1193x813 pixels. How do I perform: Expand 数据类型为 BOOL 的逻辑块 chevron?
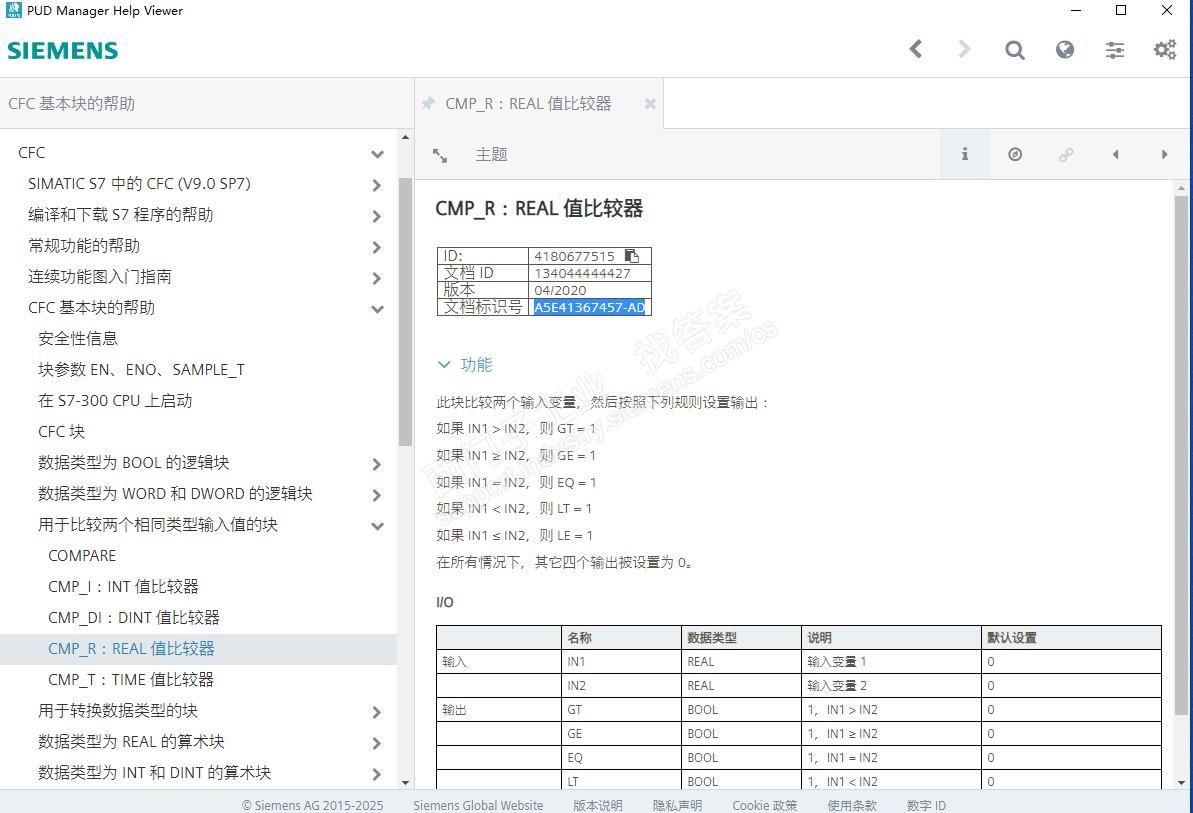click(377, 464)
